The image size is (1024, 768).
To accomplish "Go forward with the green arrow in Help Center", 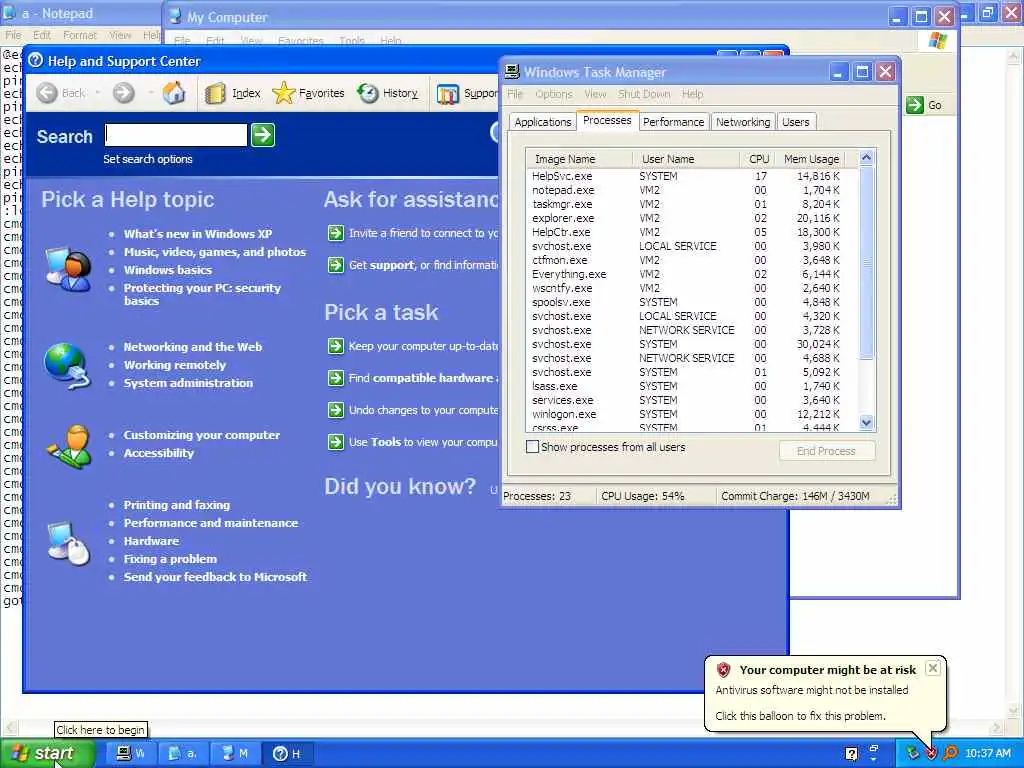I will click(x=123, y=93).
